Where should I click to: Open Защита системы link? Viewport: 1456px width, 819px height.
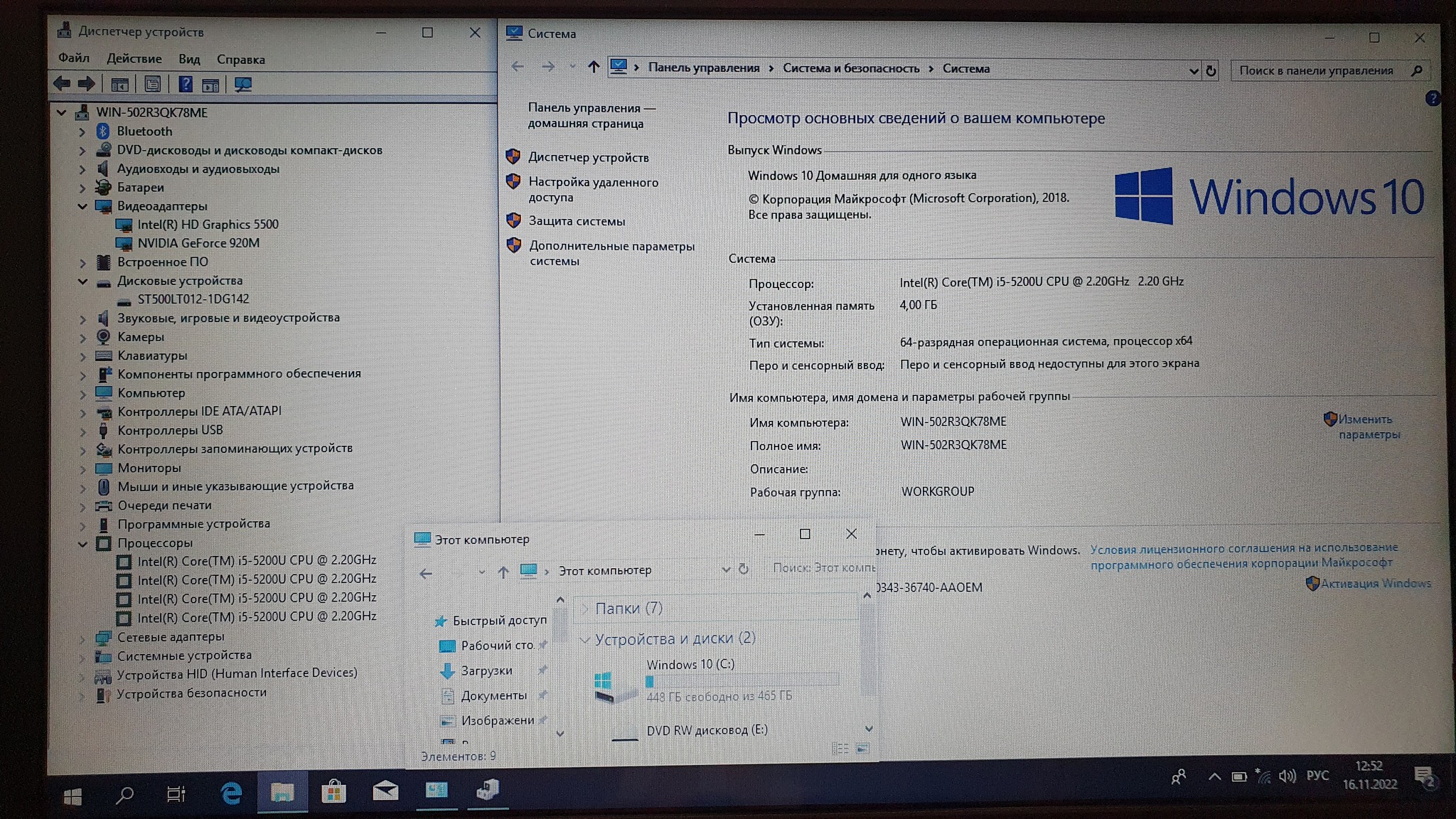[577, 221]
